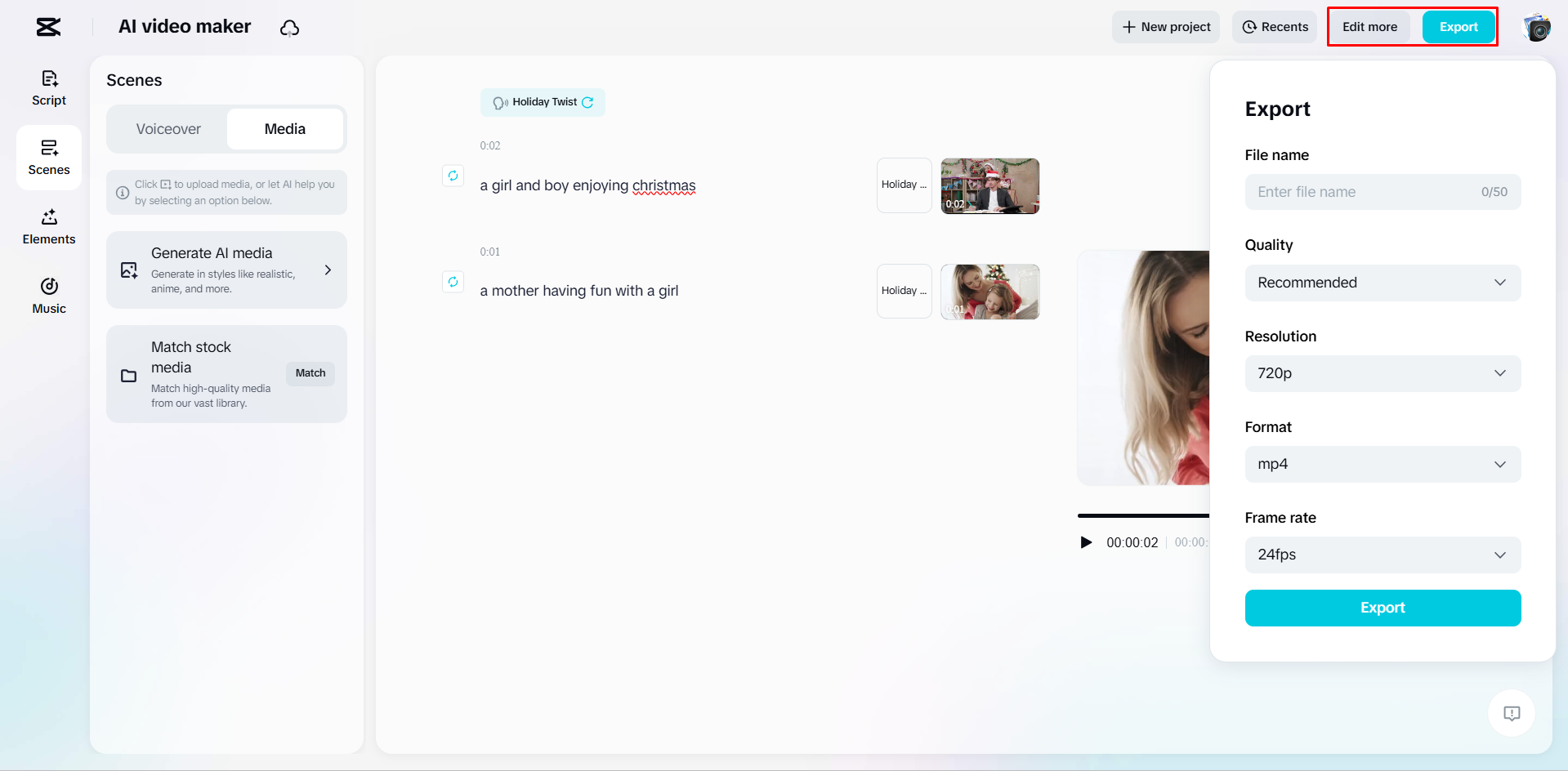The height and width of the screenshot is (771, 1568).
Task: Click the Generate AI media image icon
Action: 129,270
